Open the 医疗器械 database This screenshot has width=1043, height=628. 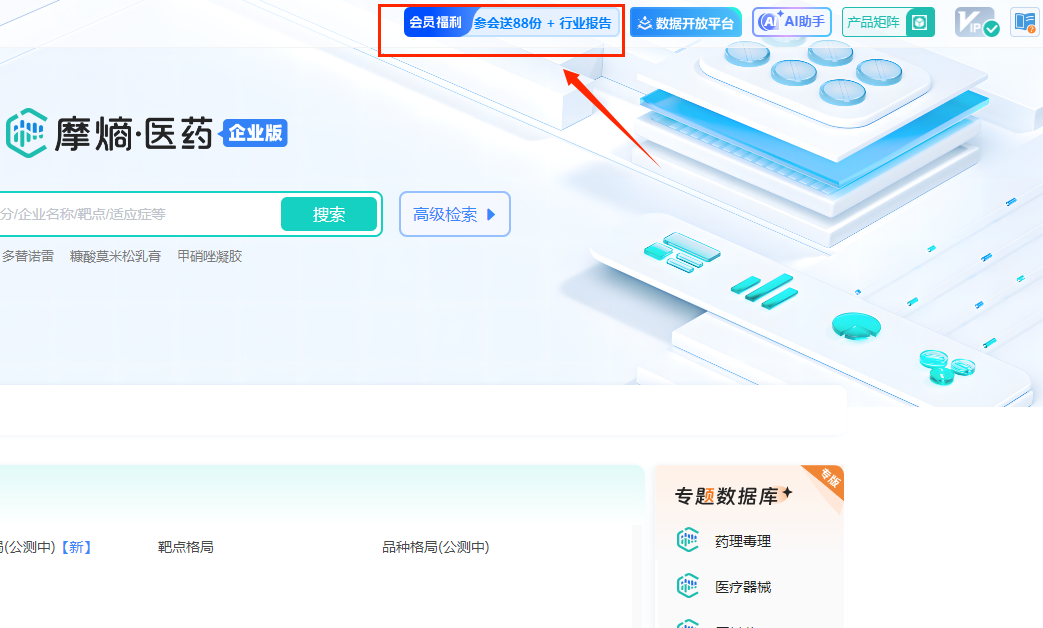coord(743,587)
